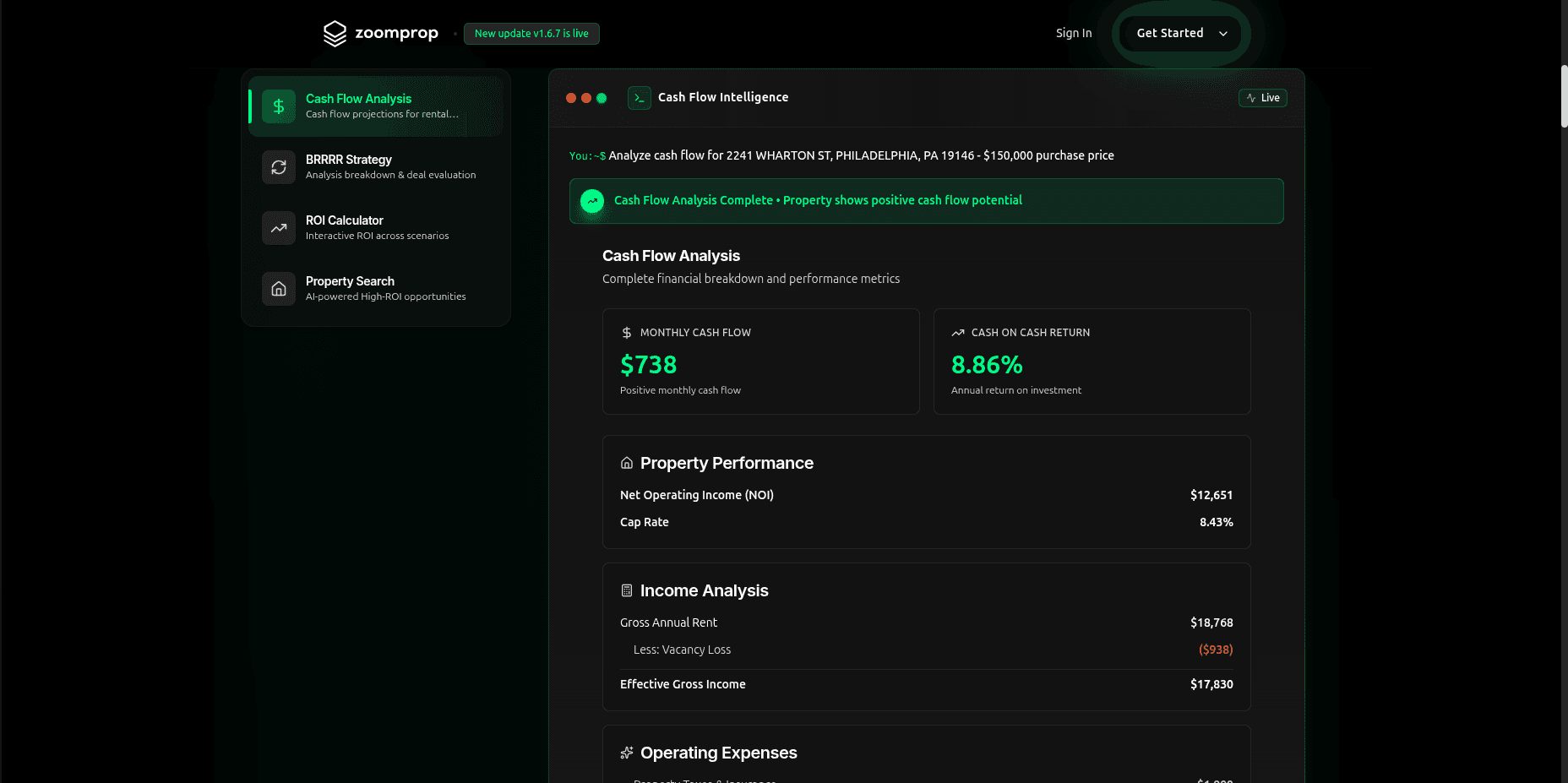This screenshot has height=783, width=1568.
Task: Click the Effective Gross Income label
Action: coord(683,684)
